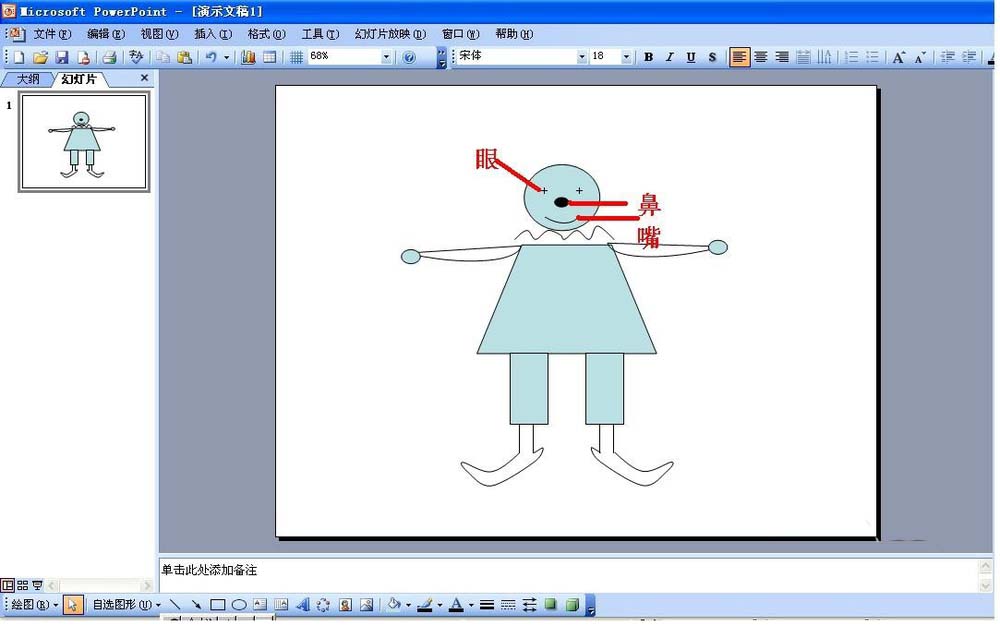Insert a vertical text box
Image resolution: width=1000 pixels, height=626 pixels.
pyautogui.click(x=281, y=604)
